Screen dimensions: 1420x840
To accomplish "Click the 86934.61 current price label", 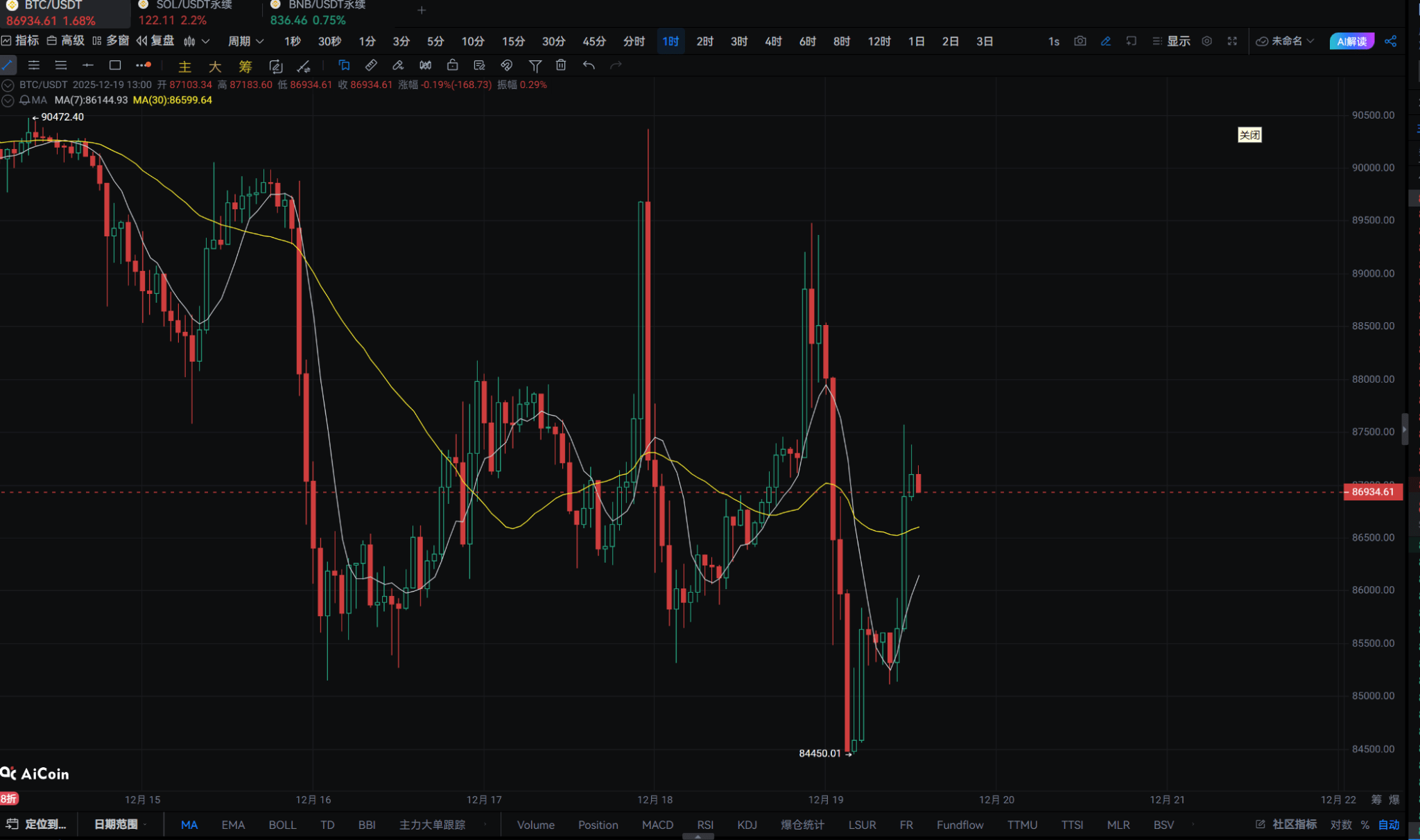I will (x=1372, y=492).
